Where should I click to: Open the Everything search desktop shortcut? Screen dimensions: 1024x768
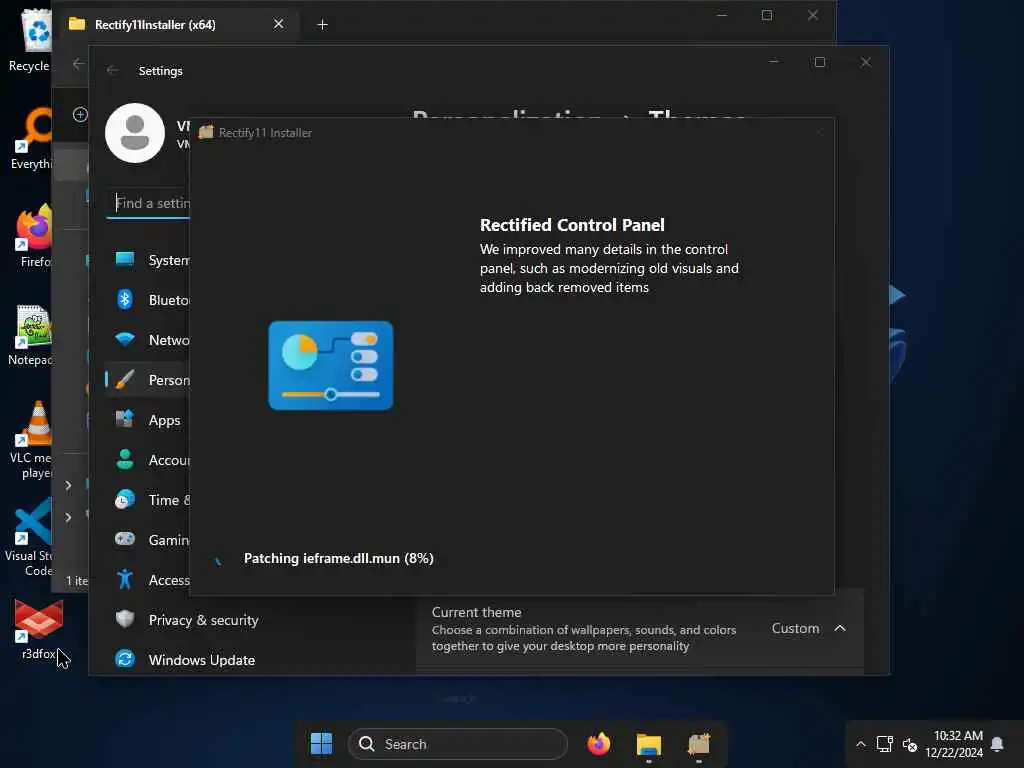point(31,138)
